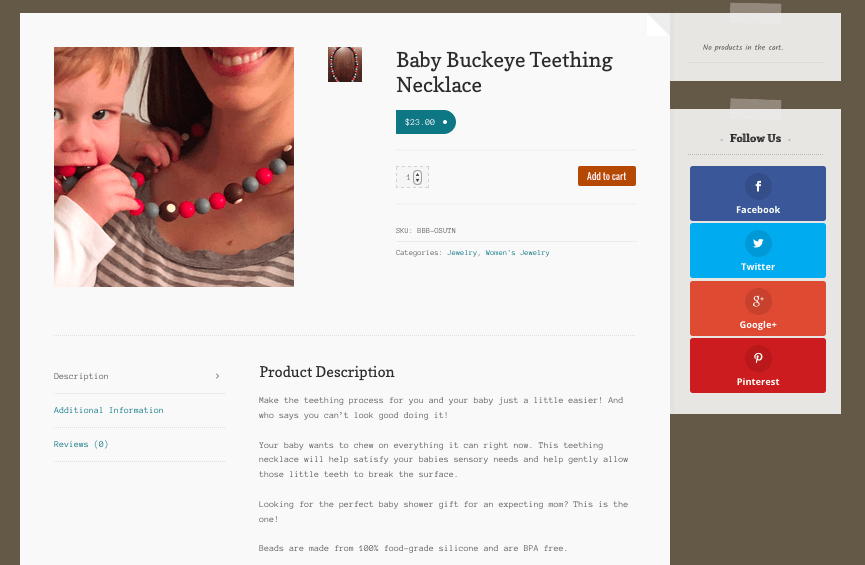Viewport: 865px width, 565px height.
Task: Click the chevron beside the Description tab
Action: pyautogui.click(x=217, y=376)
